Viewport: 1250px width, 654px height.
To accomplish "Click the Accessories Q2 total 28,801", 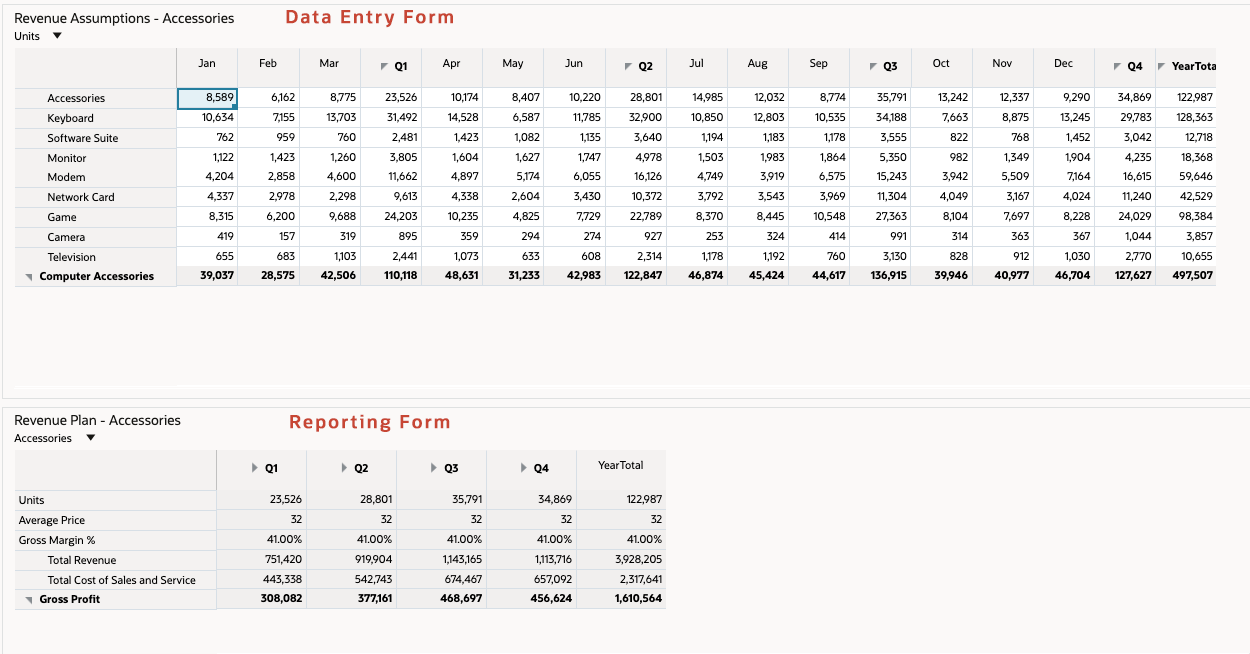I will 635,98.
